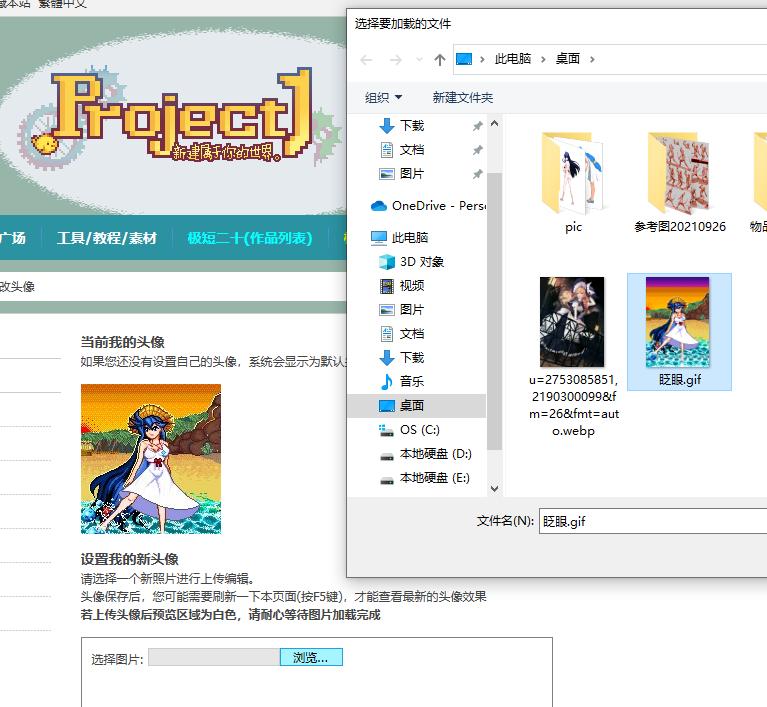Open 工具/教程/素材 nav menu item

pyautogui.click(x=107, y=238)
